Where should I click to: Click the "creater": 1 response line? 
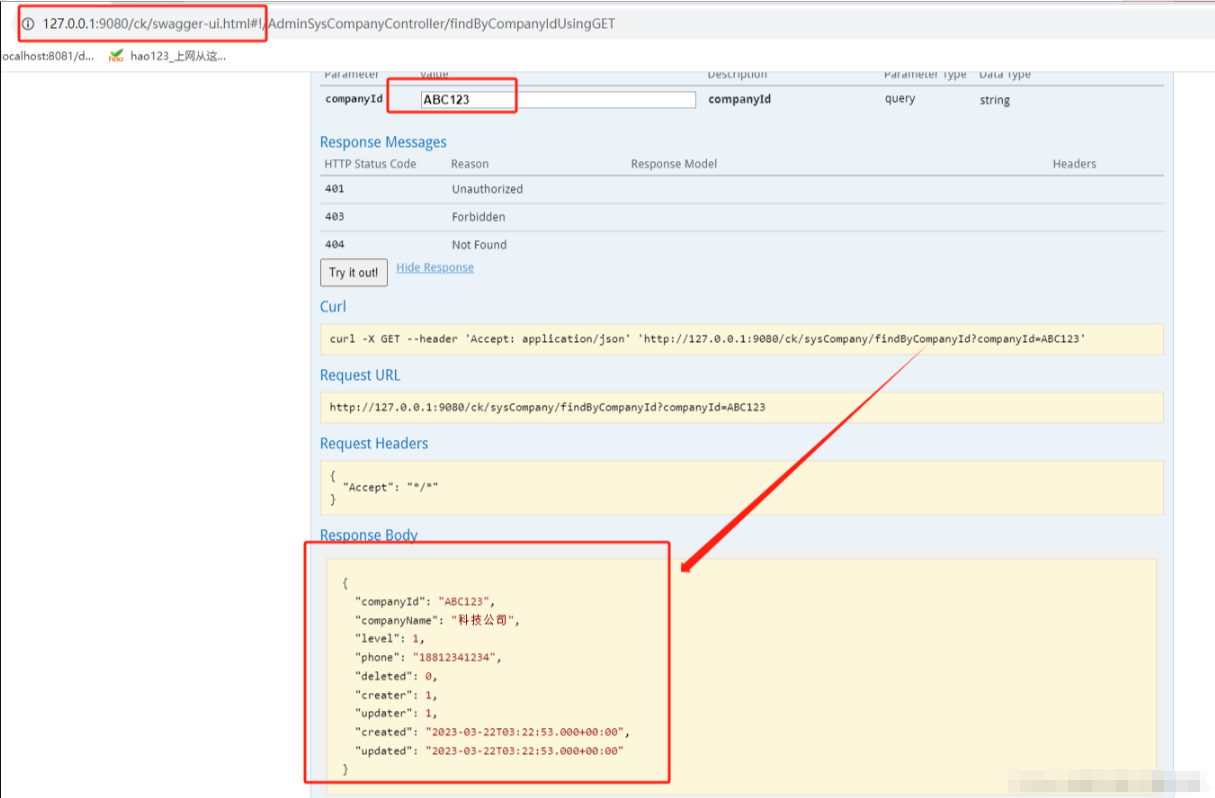click(396, 695)
